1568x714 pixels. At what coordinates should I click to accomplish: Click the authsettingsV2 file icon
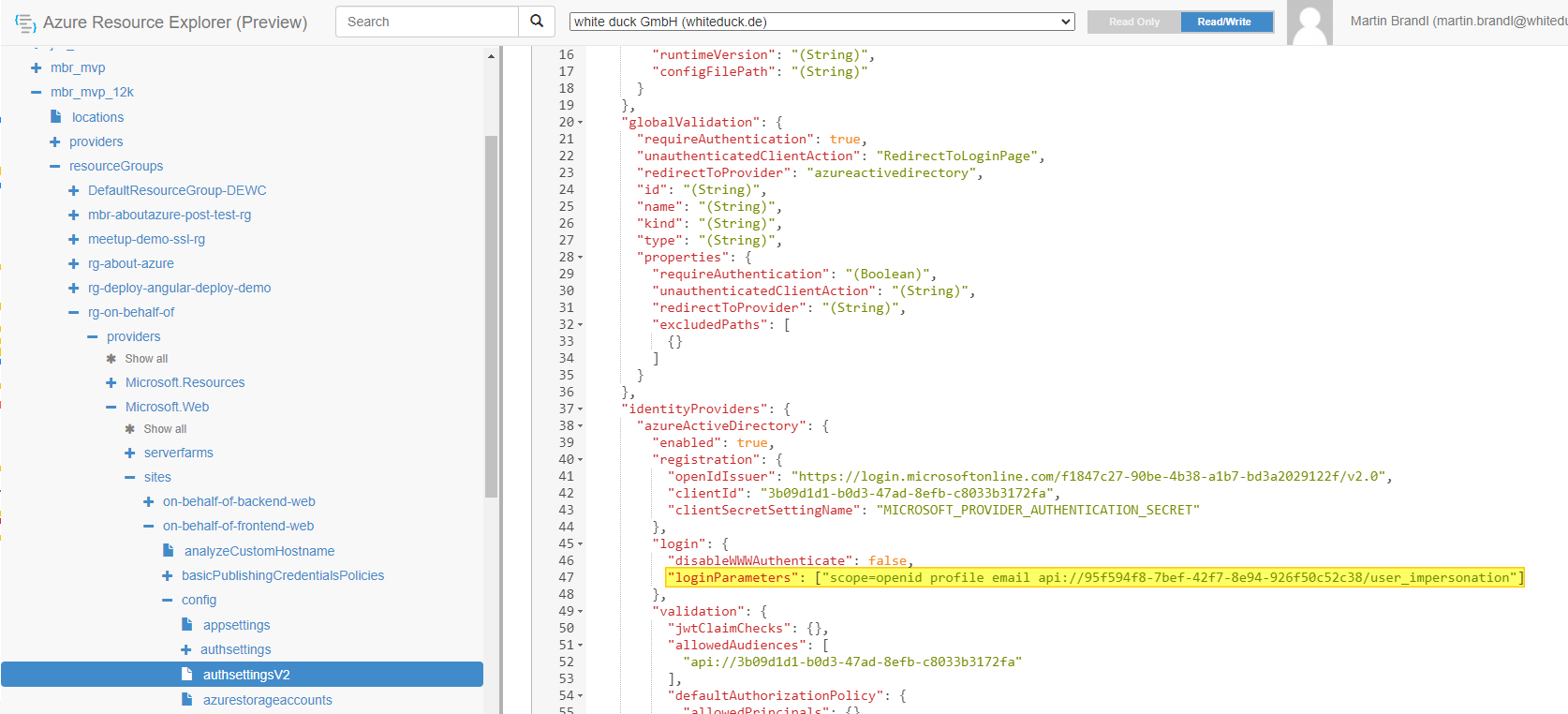187,675
